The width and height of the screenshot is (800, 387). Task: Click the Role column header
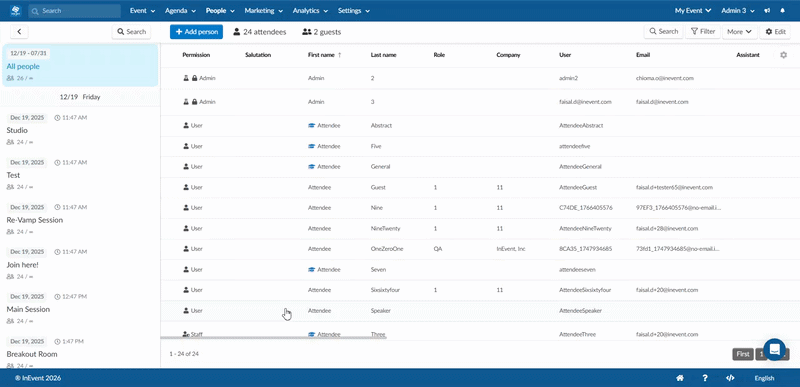pyautogui.click(x=439, y=55)
